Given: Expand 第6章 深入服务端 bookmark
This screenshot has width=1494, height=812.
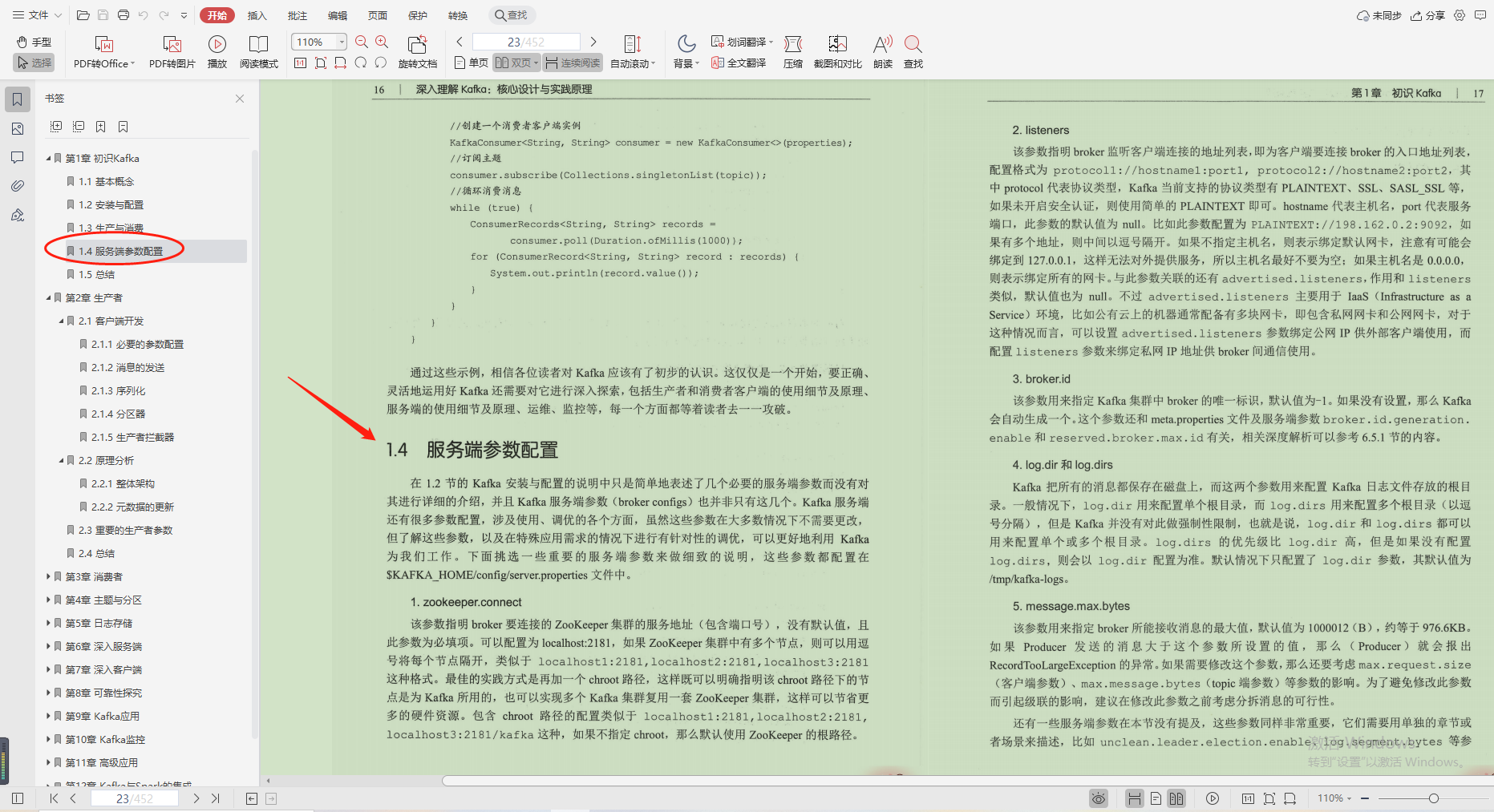Looking at the screenshot, I should 48,647.
